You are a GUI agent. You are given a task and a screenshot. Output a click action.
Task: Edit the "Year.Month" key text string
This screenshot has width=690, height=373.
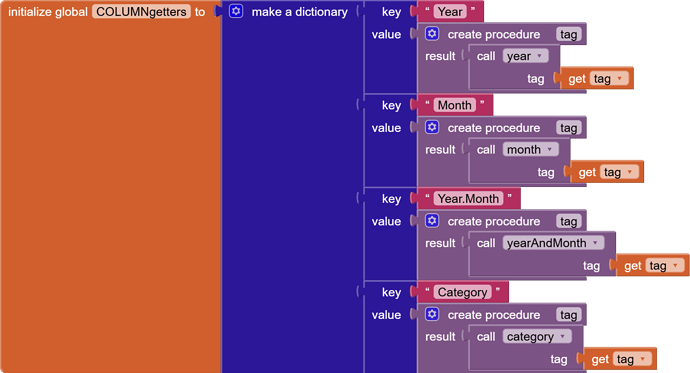[x=468, y=199]
